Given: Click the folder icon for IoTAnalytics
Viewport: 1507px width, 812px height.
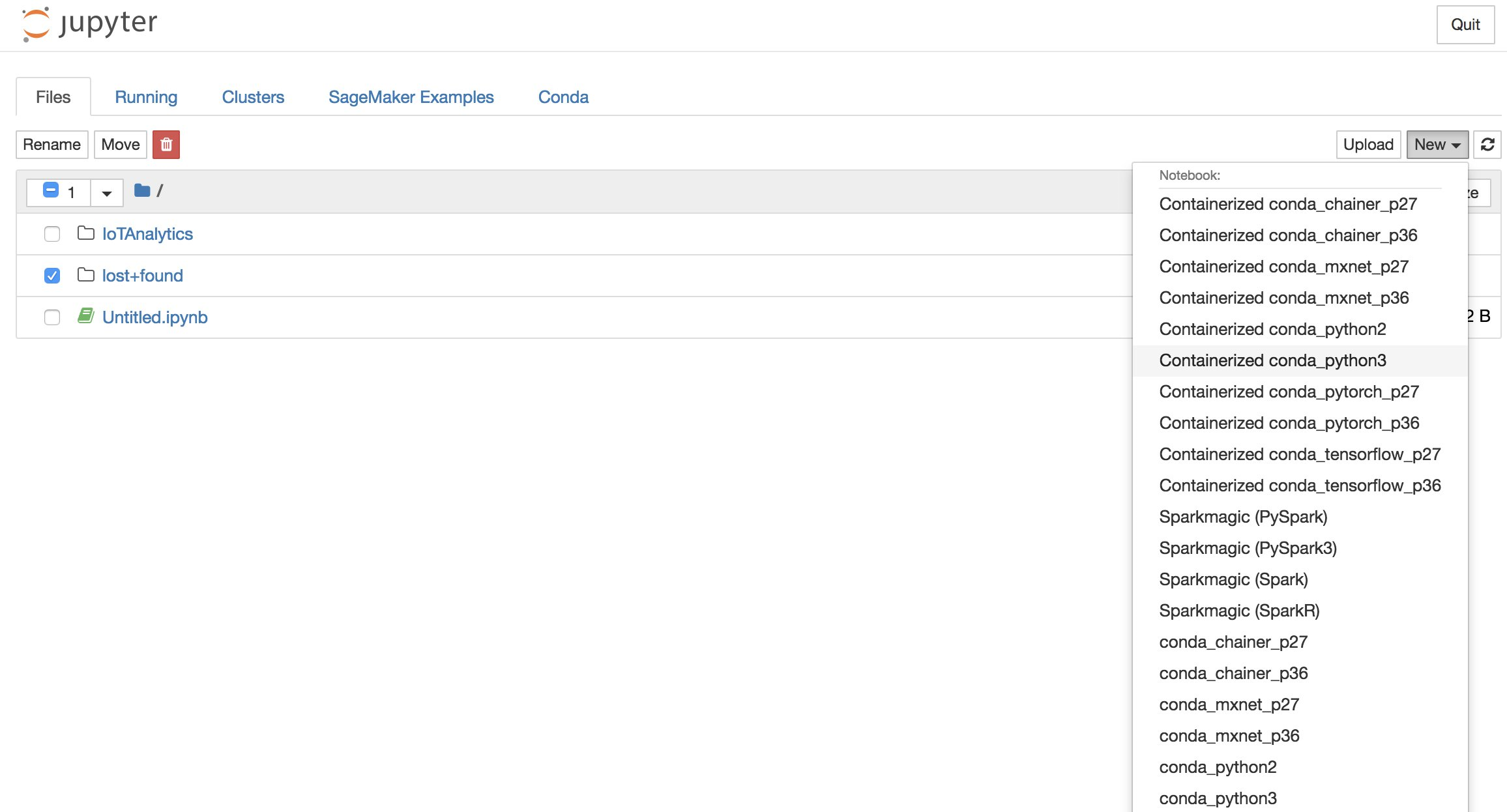Looking at the screenshot, I should pos(85,233).
